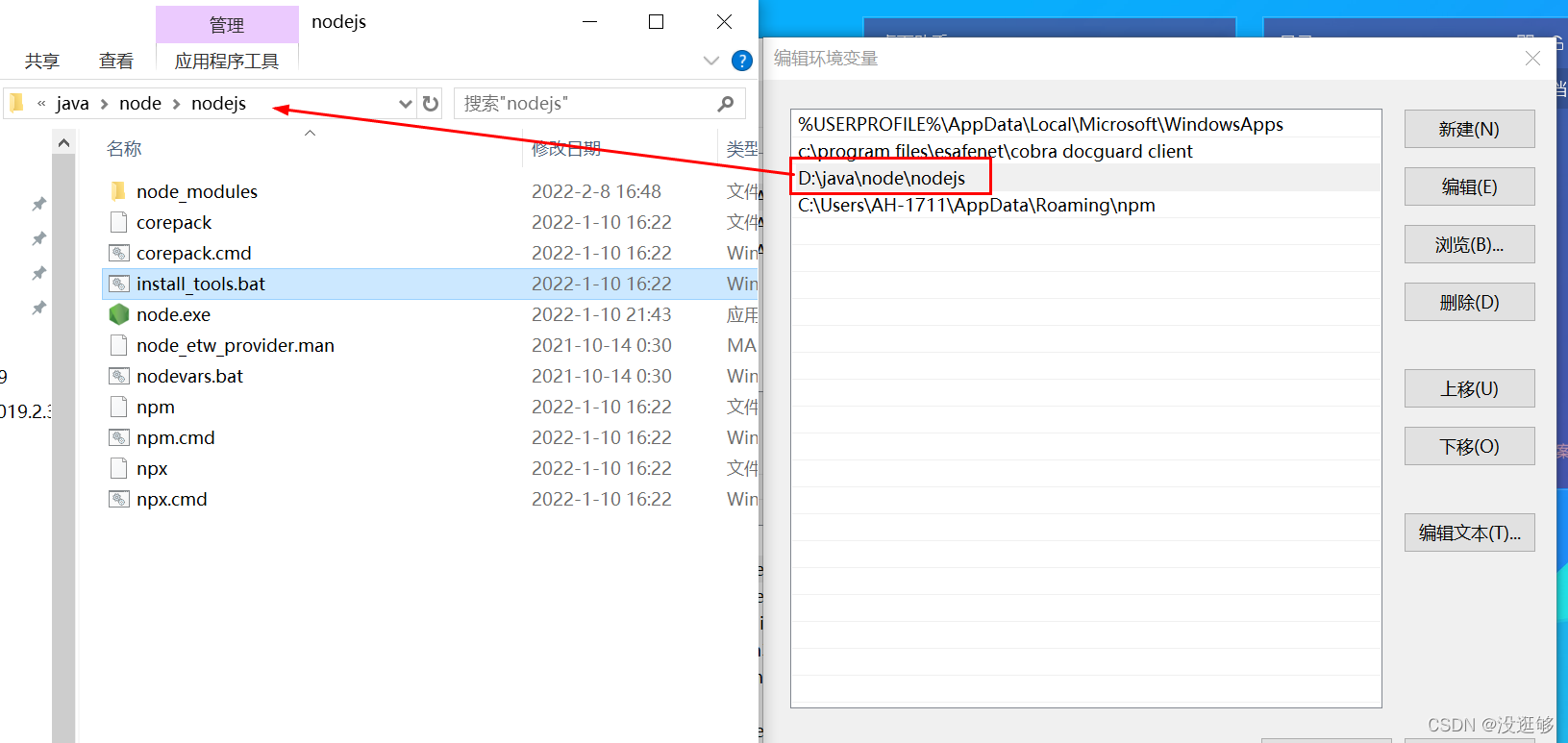Select the D:\java\node\nodejs path entry

pyautogui.click(x=1085, y=178)
